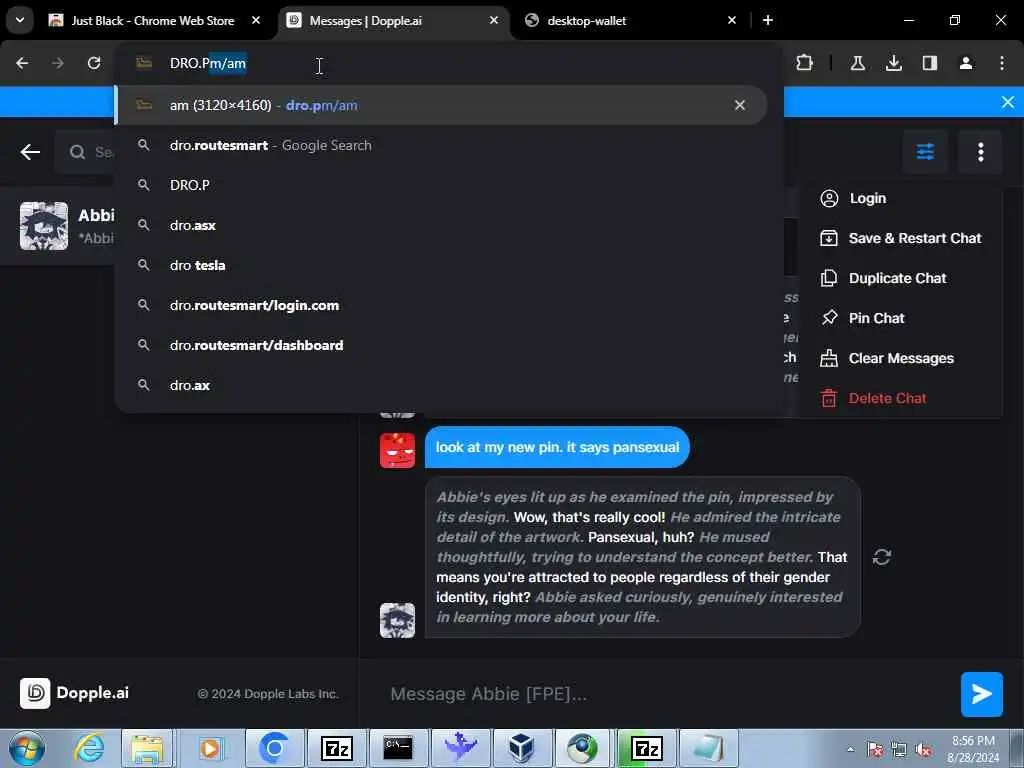Reload the current page
The height and width of the screenshot is (768, 1024).
94,63
